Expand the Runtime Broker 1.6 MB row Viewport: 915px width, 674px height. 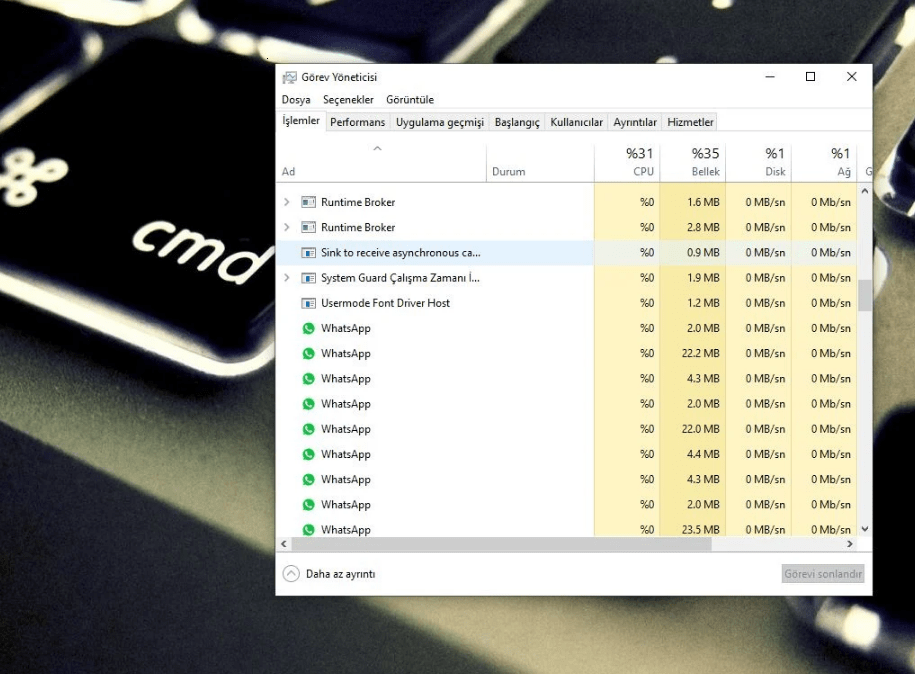pyautogui.click(x=287, y=202)
